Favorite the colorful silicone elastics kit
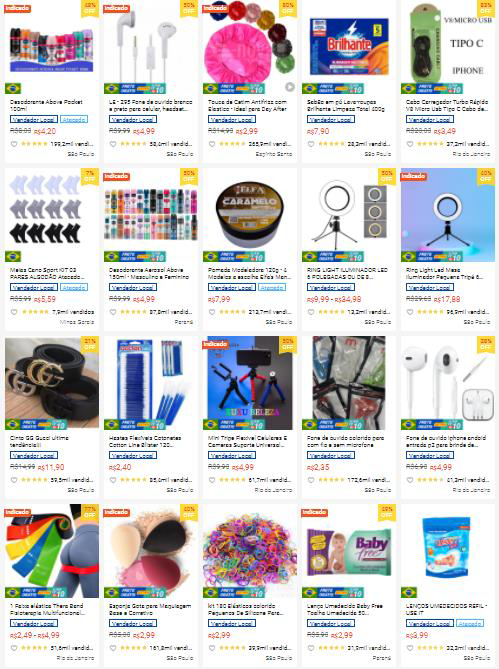The height and width of the screenshot is (669, 499). 212,648
